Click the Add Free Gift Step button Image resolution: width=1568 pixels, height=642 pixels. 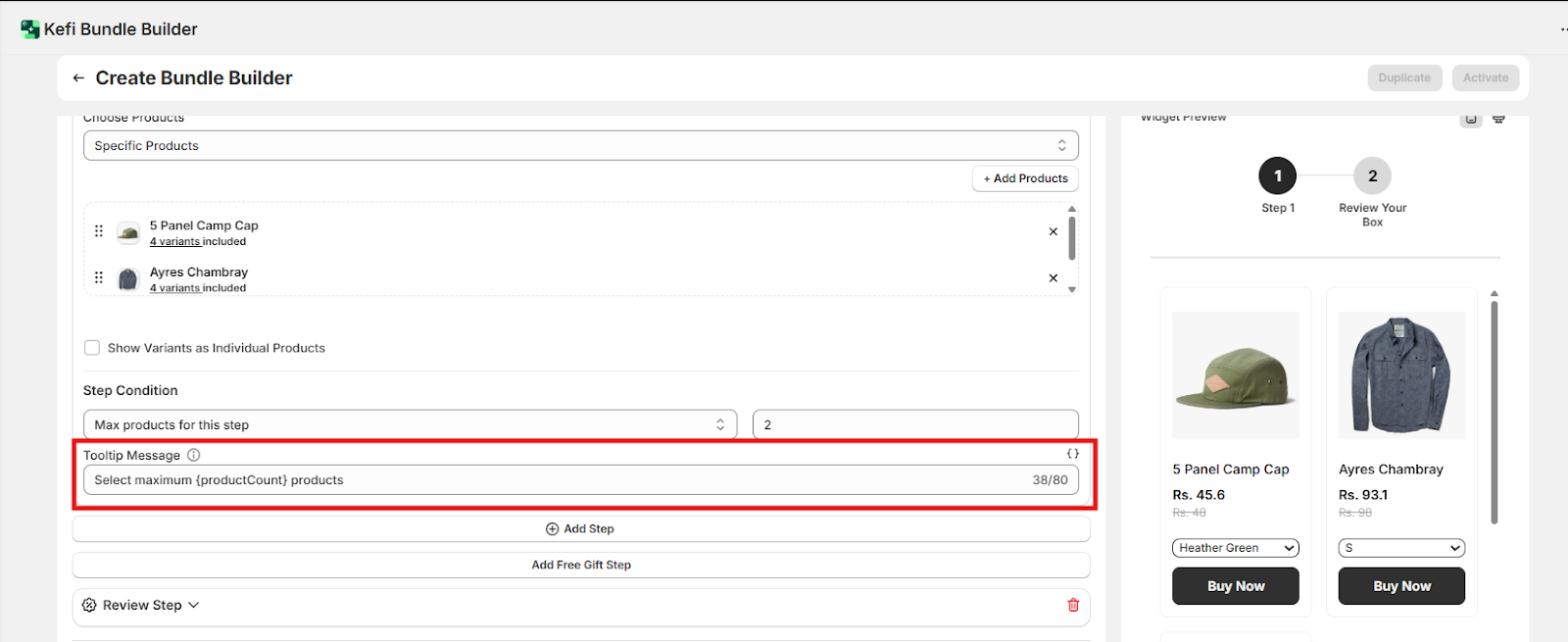click(581, 566)
